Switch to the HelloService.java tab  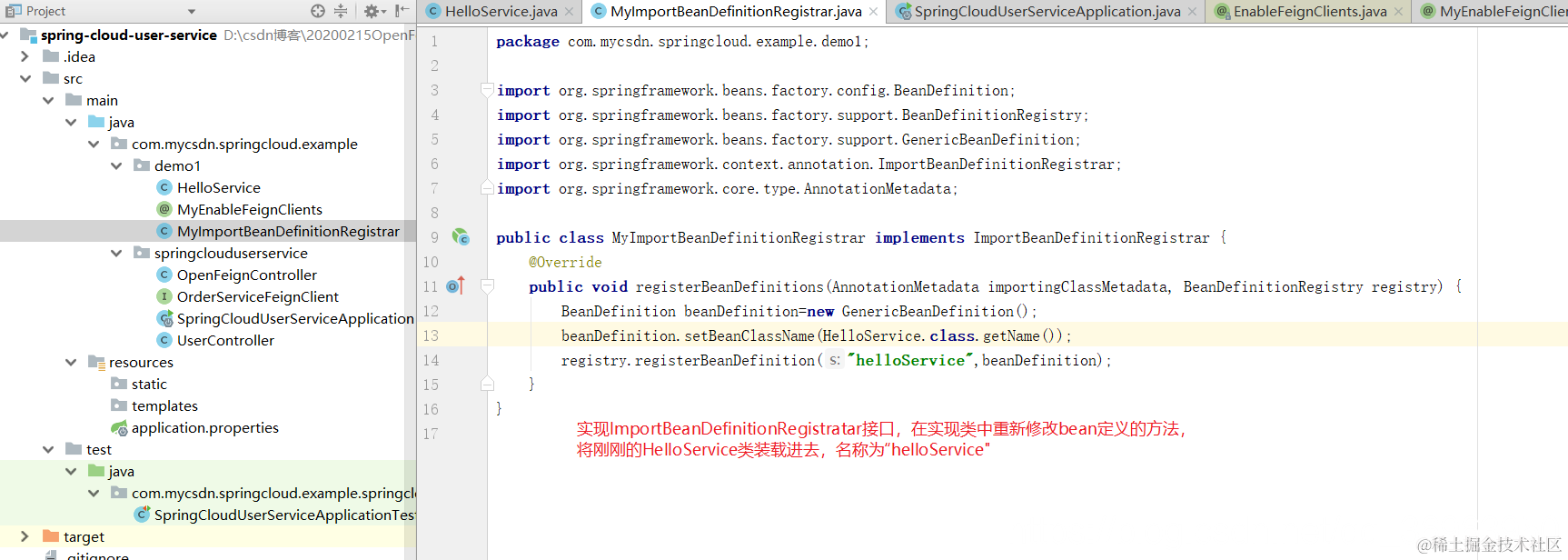pos(501,11)
